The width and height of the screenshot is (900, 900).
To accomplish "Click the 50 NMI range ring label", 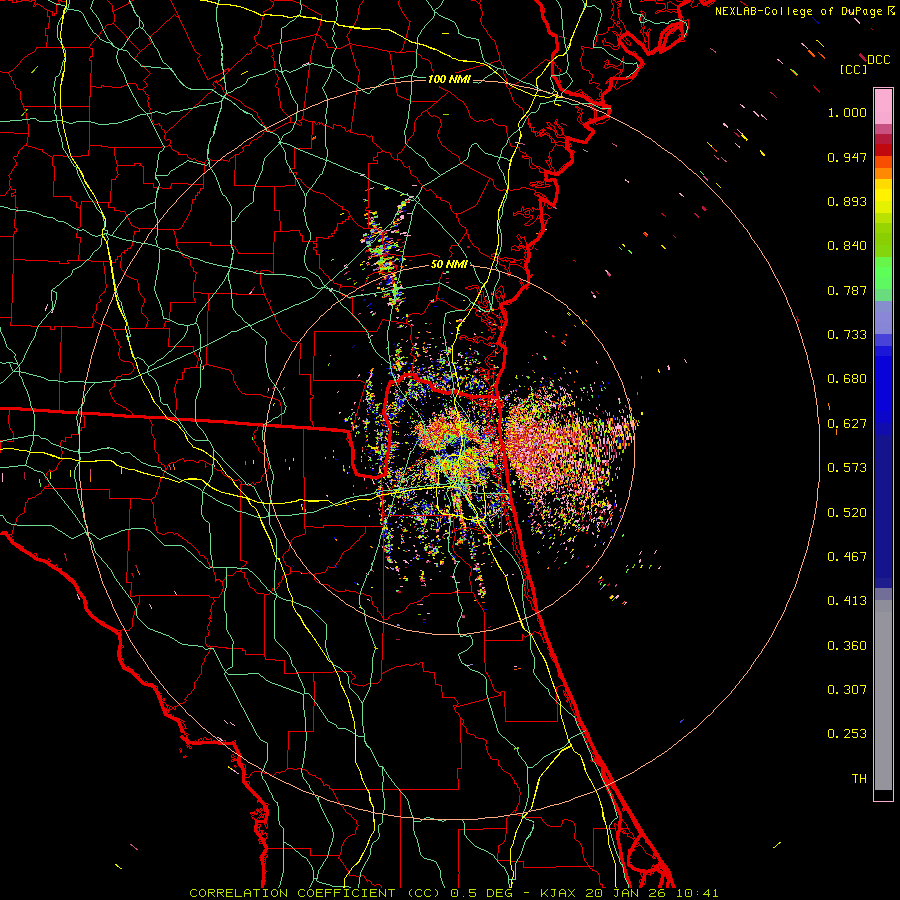I will pyautogui.click(x=449, y=265).
